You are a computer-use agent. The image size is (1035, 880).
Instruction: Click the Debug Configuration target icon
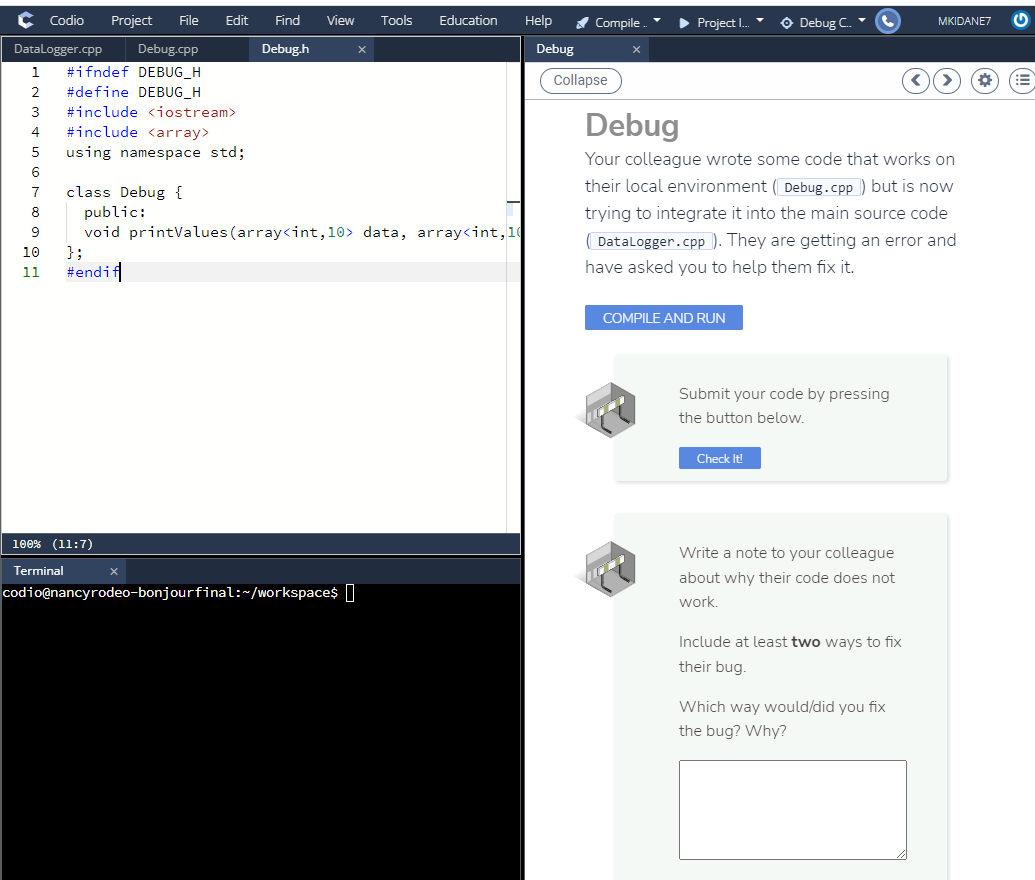pyautogui.click(x=786, y=20)
